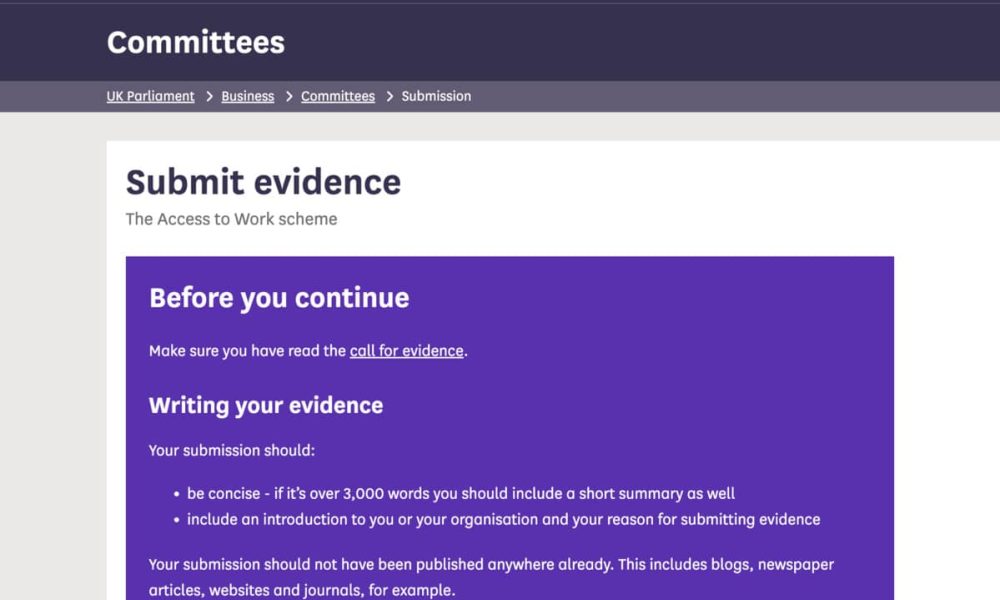Image resolution: width=1000 pixels, height=600 pixels.
Task: Click the Before you continue heading
Action: tap(279, 298)
